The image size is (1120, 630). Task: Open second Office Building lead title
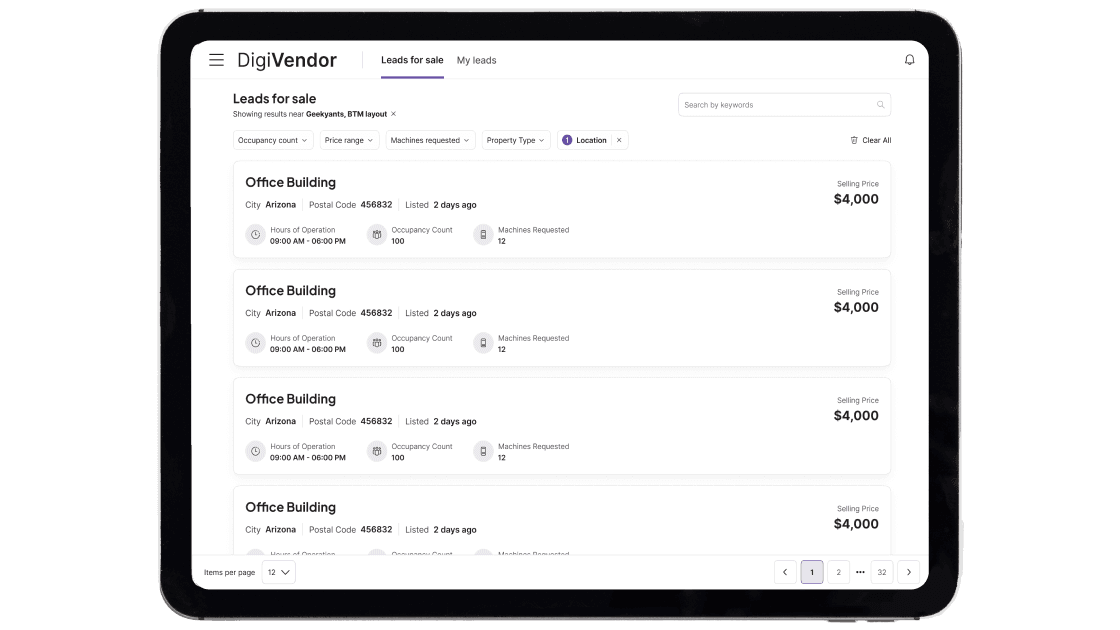tap(291, 291)
